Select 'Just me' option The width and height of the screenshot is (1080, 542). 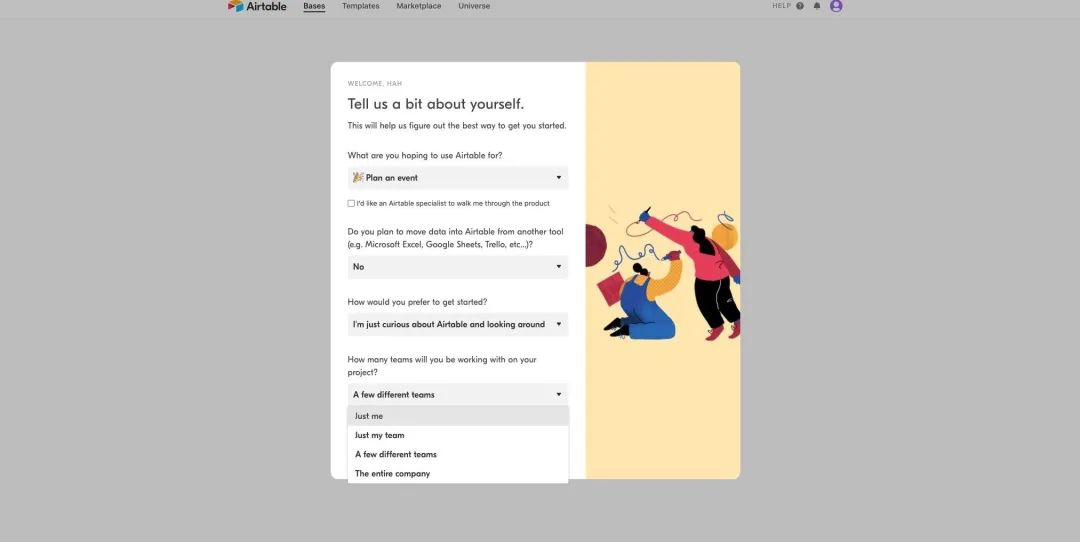point(458,416)
